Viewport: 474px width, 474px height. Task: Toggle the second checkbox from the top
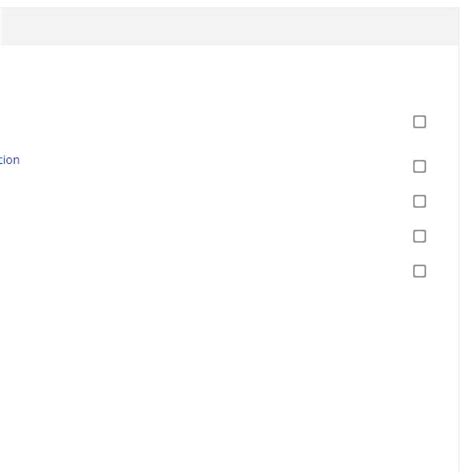tap(419, 166)
